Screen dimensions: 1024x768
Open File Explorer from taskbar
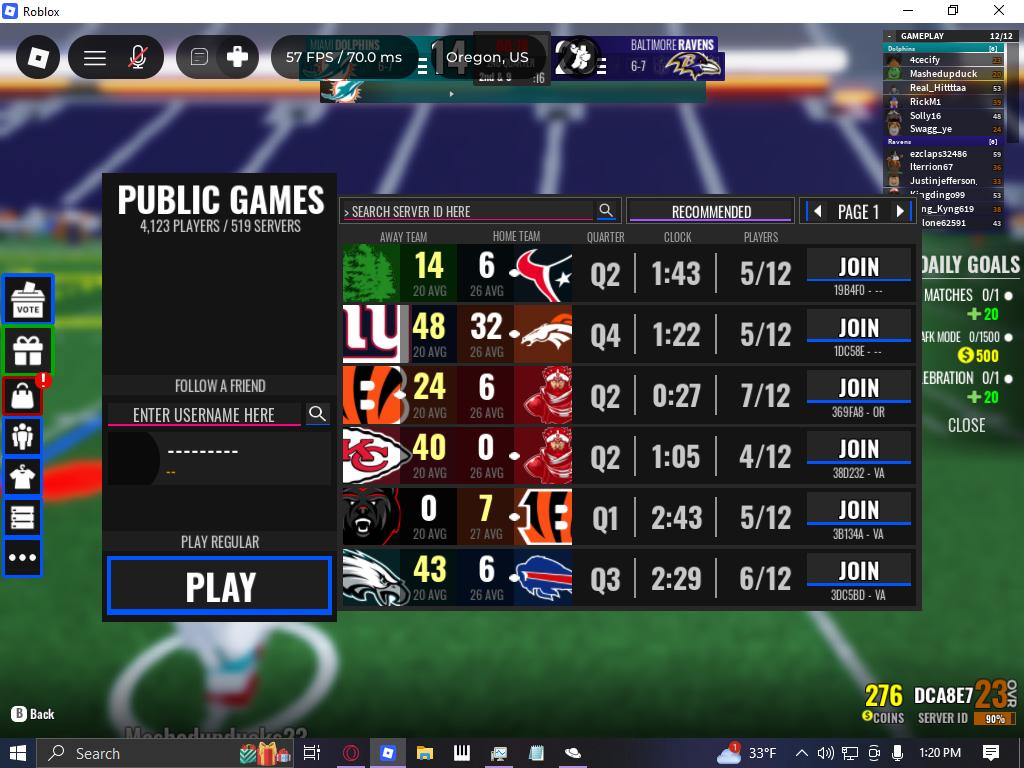[425, 753]
